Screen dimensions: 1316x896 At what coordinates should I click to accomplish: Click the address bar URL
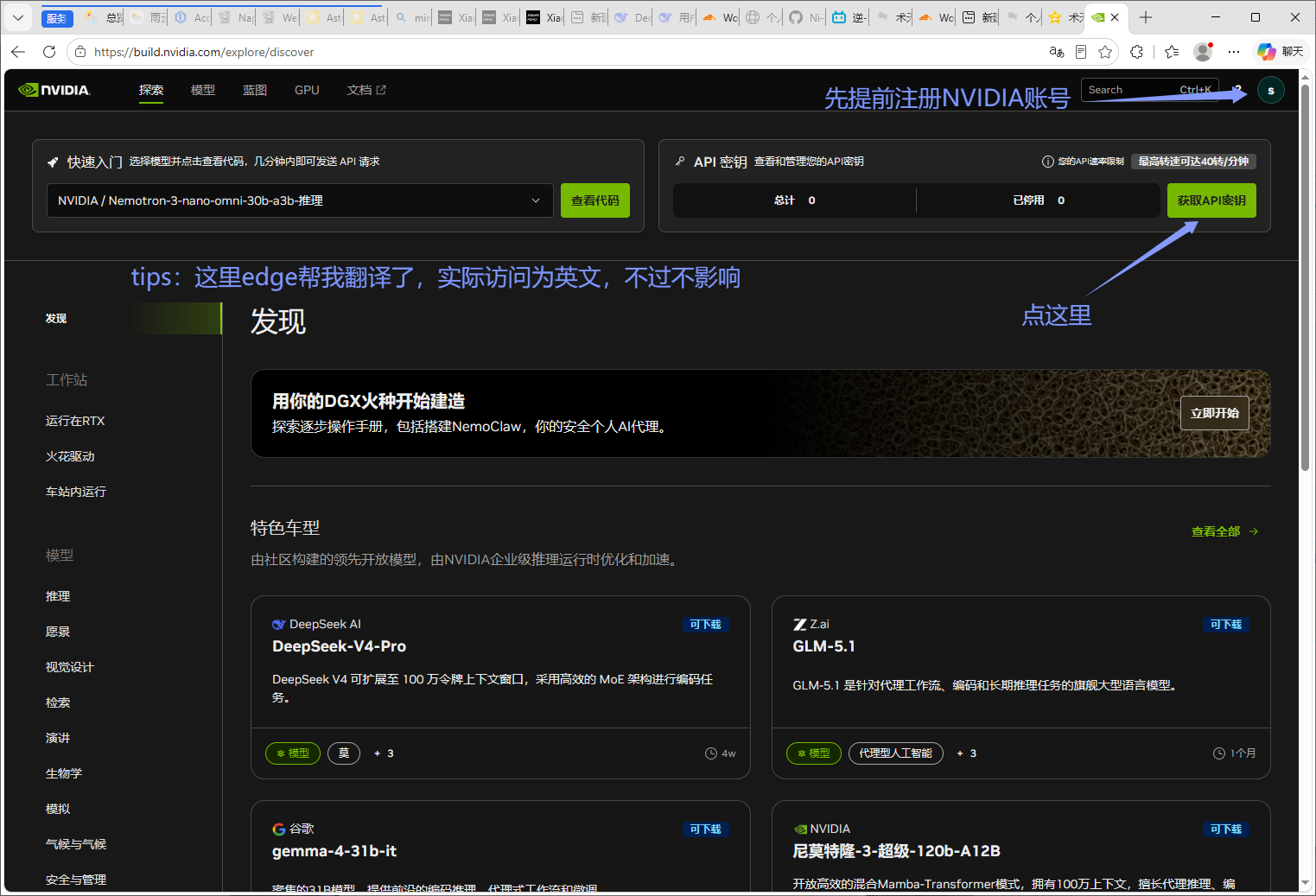(x=204, y=52)
